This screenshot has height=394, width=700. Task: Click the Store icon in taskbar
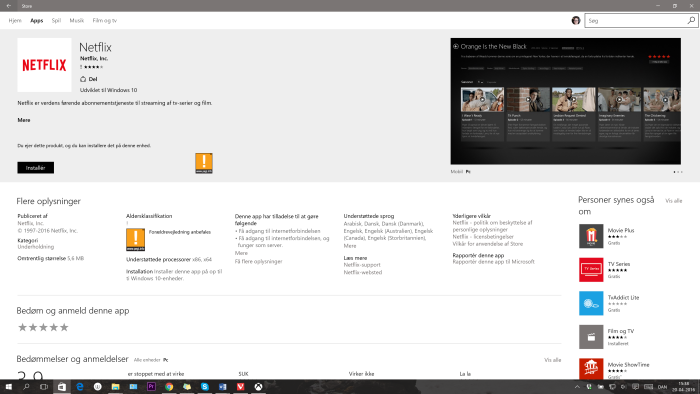[62, 386]
